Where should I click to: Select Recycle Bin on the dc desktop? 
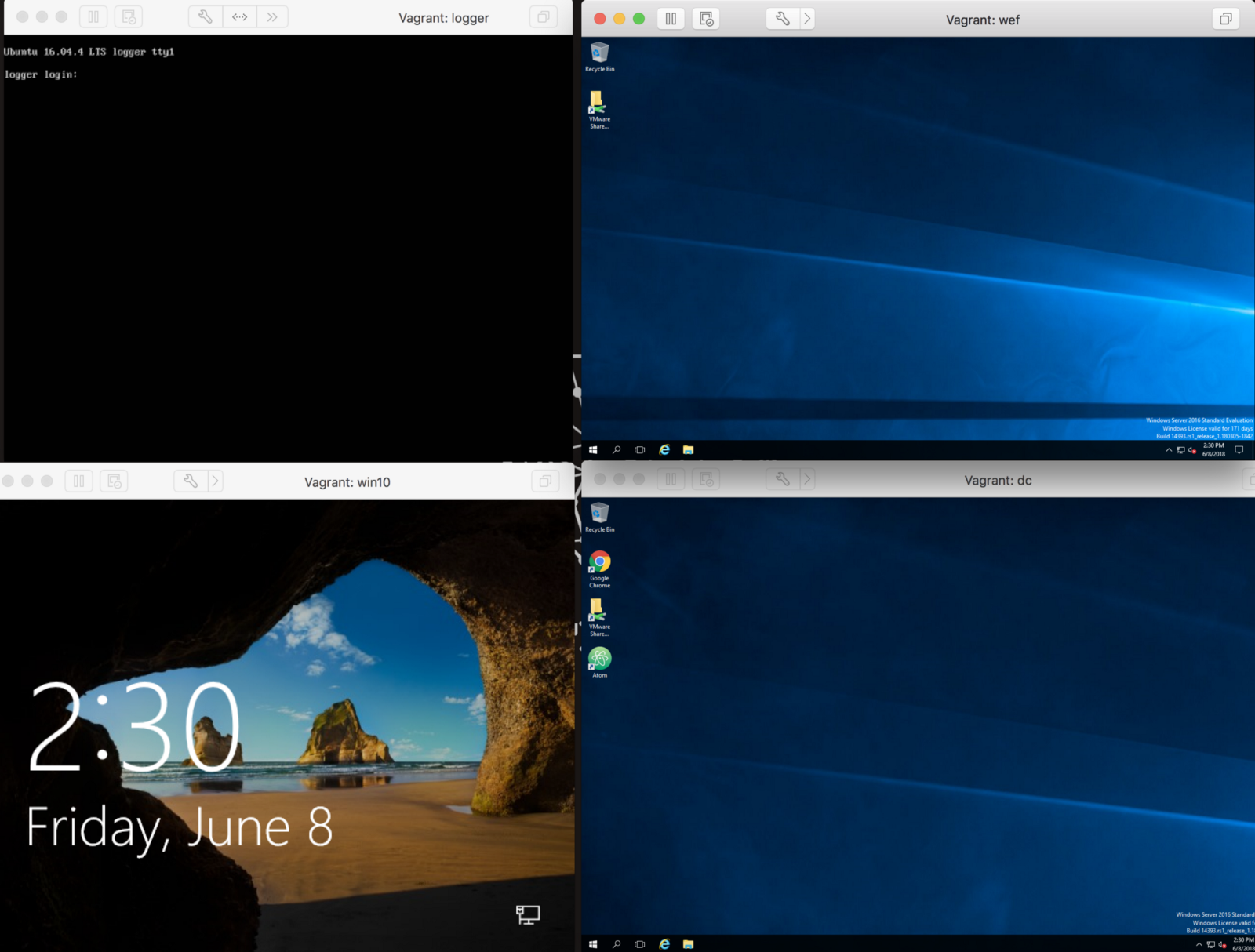(600, 518)
